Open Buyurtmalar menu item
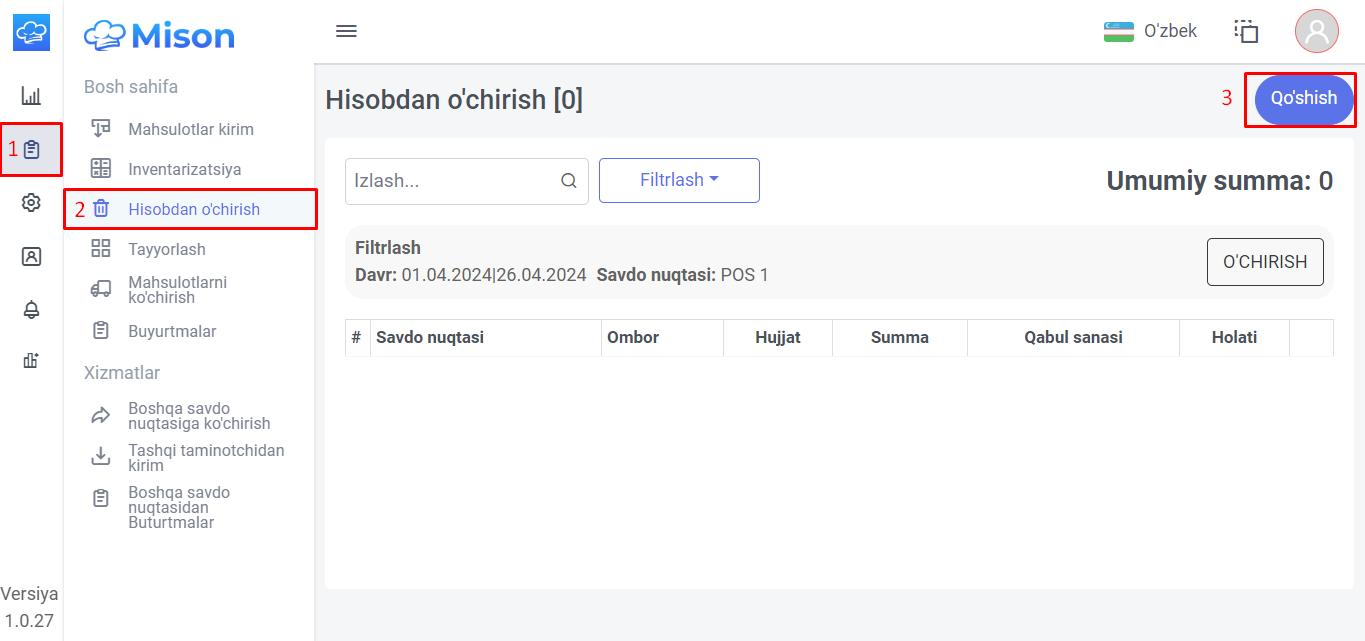This screenshot has height=641, width=1365. pos(191,331)
